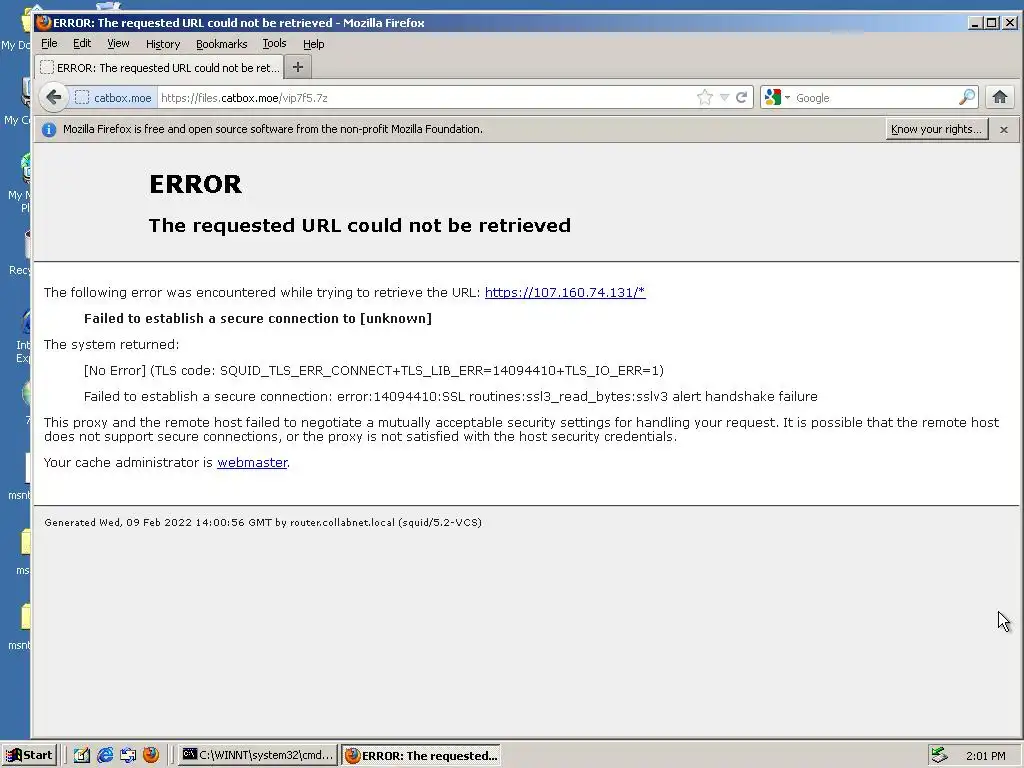1024x768 pixels.
Task: Click the first quick launch icon
Action: 82,755
